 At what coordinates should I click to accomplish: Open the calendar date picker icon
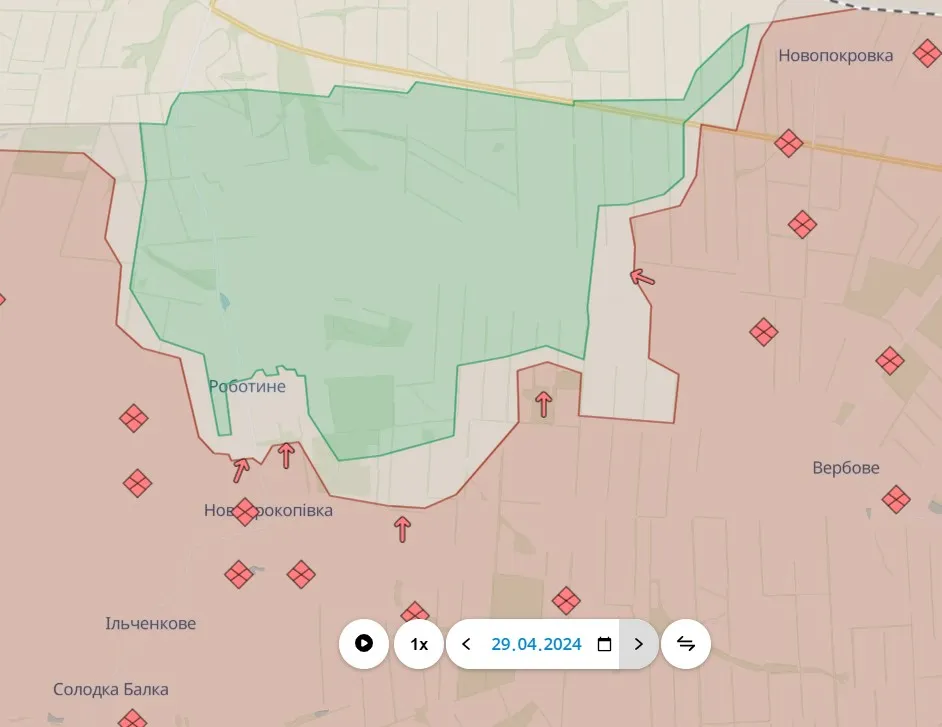tap(604, 644)
